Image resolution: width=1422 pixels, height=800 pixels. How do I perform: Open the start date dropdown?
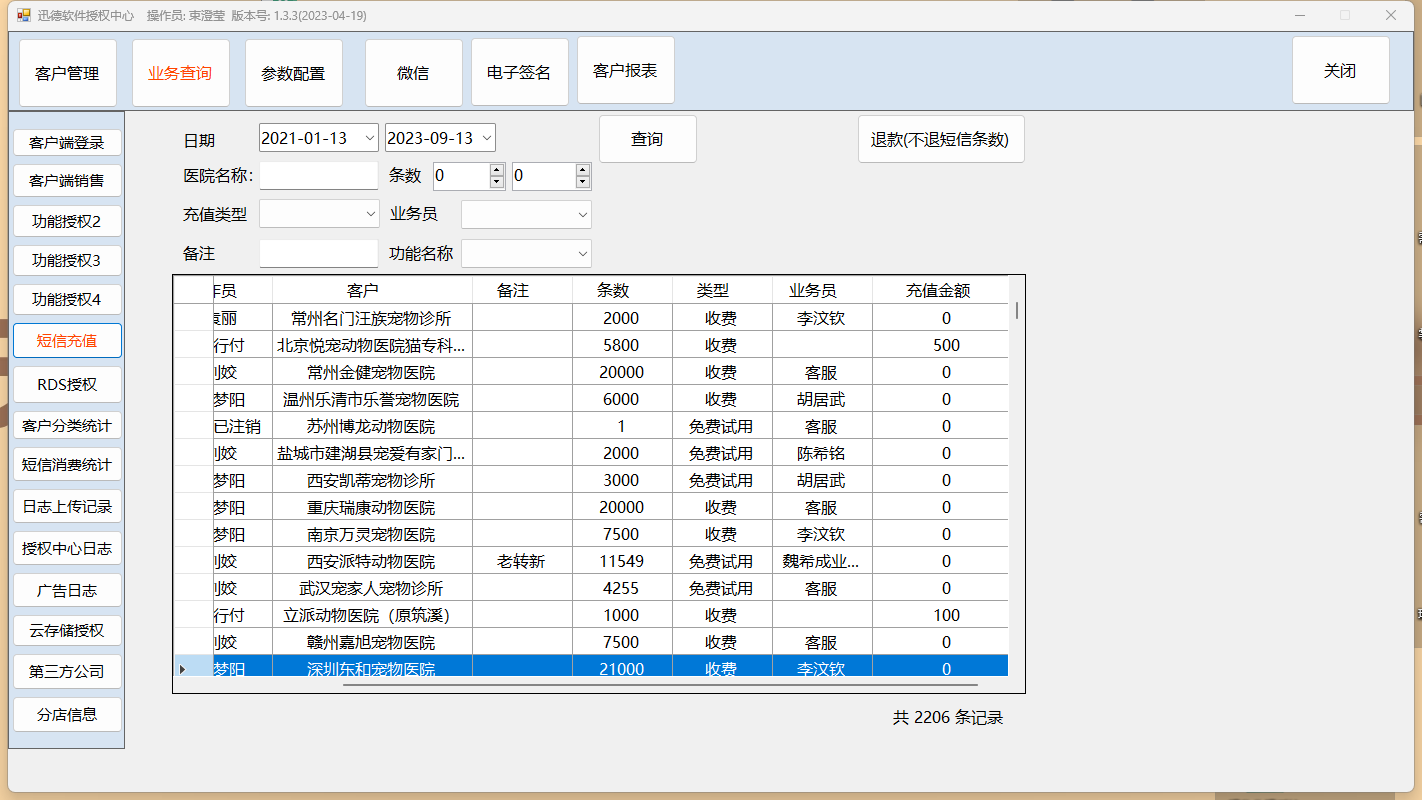pyautogui.click(x=368, y=138)
